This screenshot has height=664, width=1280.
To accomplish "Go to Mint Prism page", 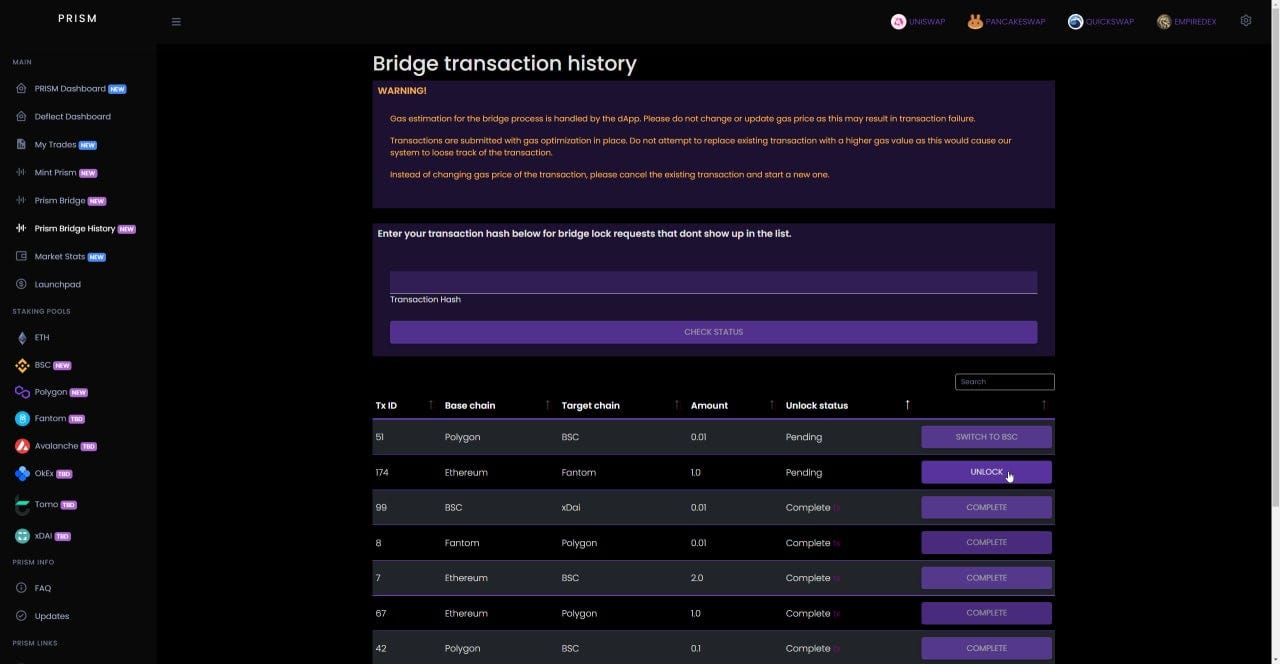I will [55, 172].
